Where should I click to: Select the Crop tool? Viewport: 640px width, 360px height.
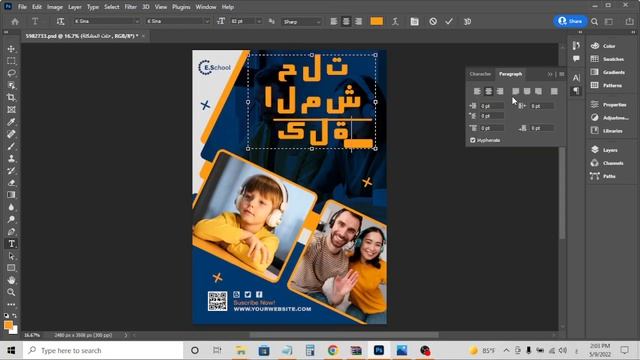(11, 98)
